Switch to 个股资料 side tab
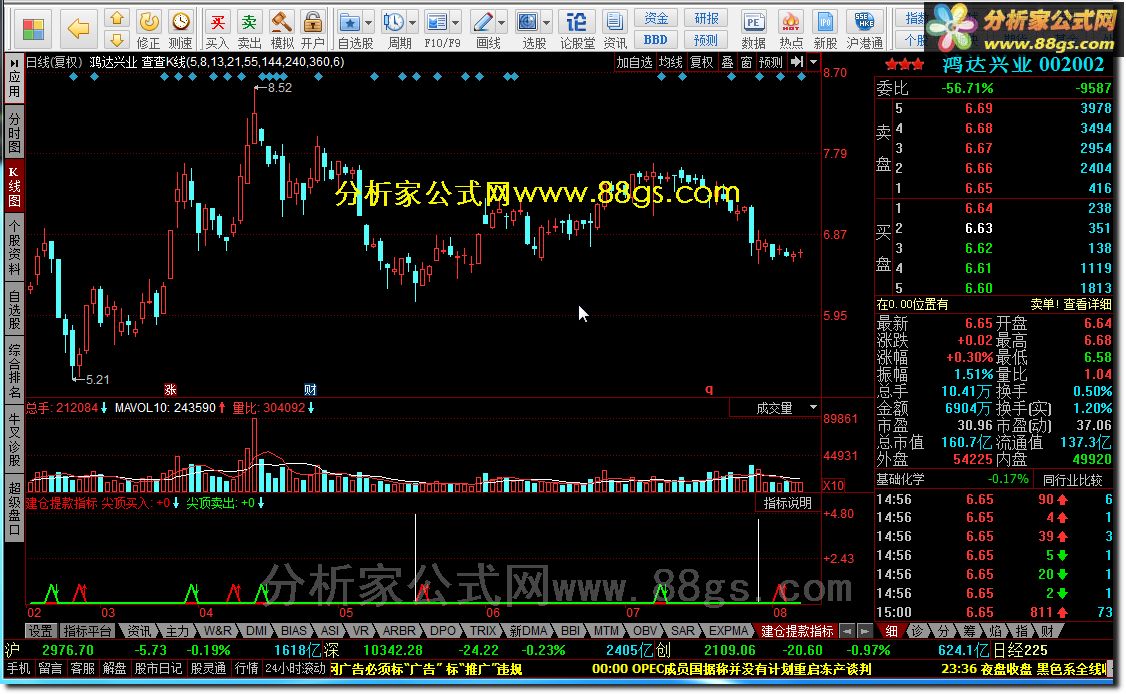Image resolution: width=1126 pixels, height=694 pixels. (x=14, y=247)
